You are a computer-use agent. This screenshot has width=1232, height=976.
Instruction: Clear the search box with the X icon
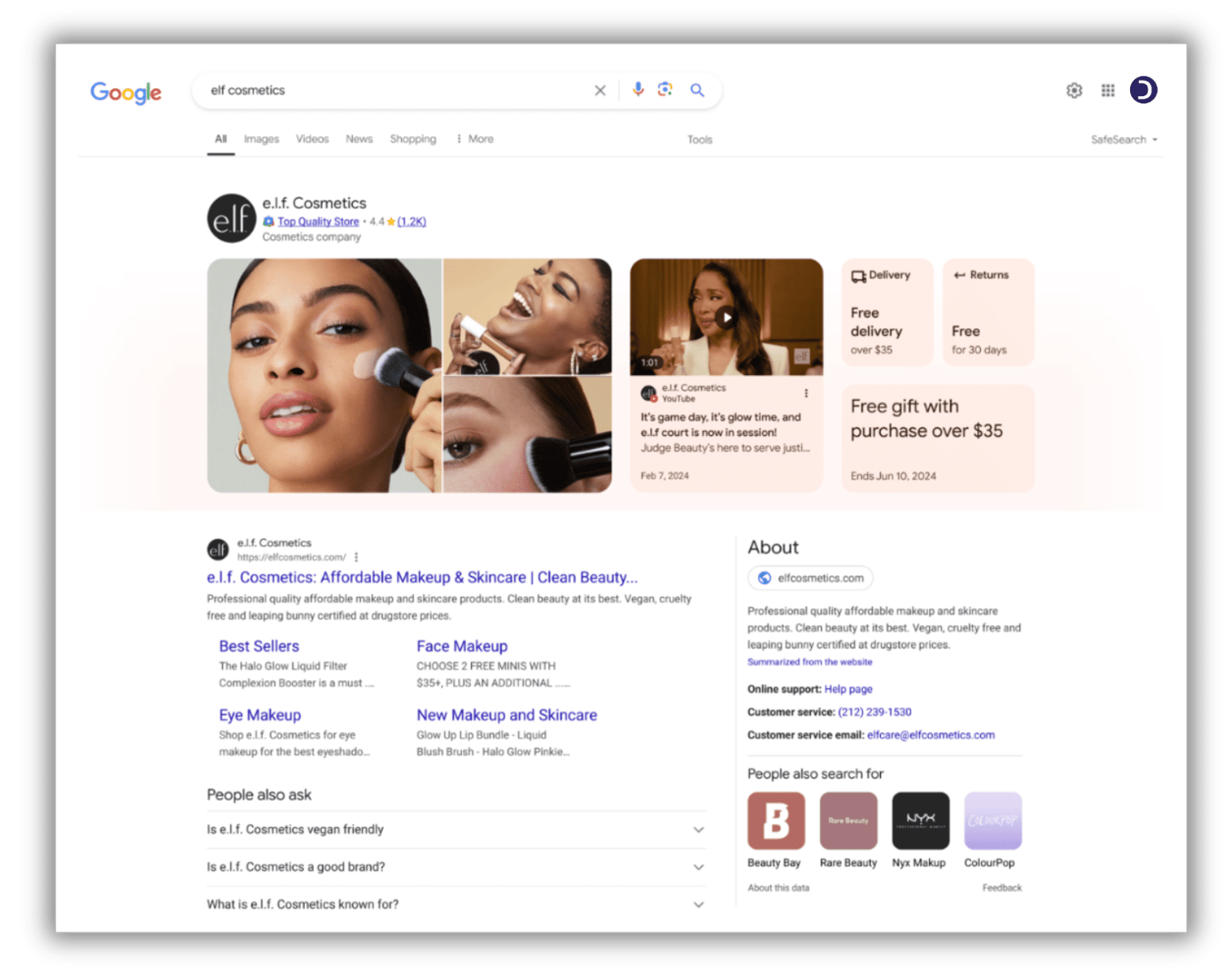click(x=600, y=90)
